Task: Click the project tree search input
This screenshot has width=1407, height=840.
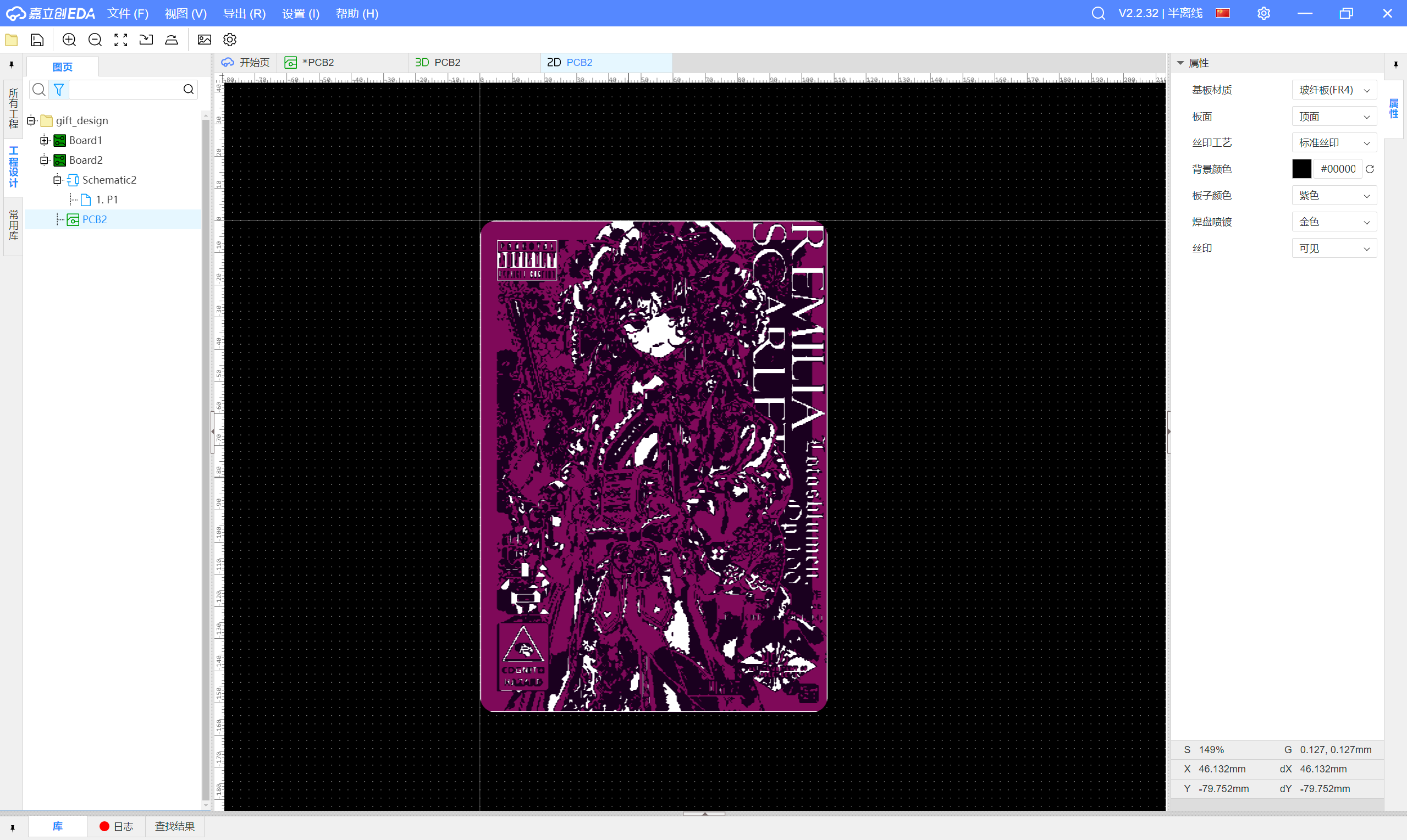Action: tap(124, 90)
